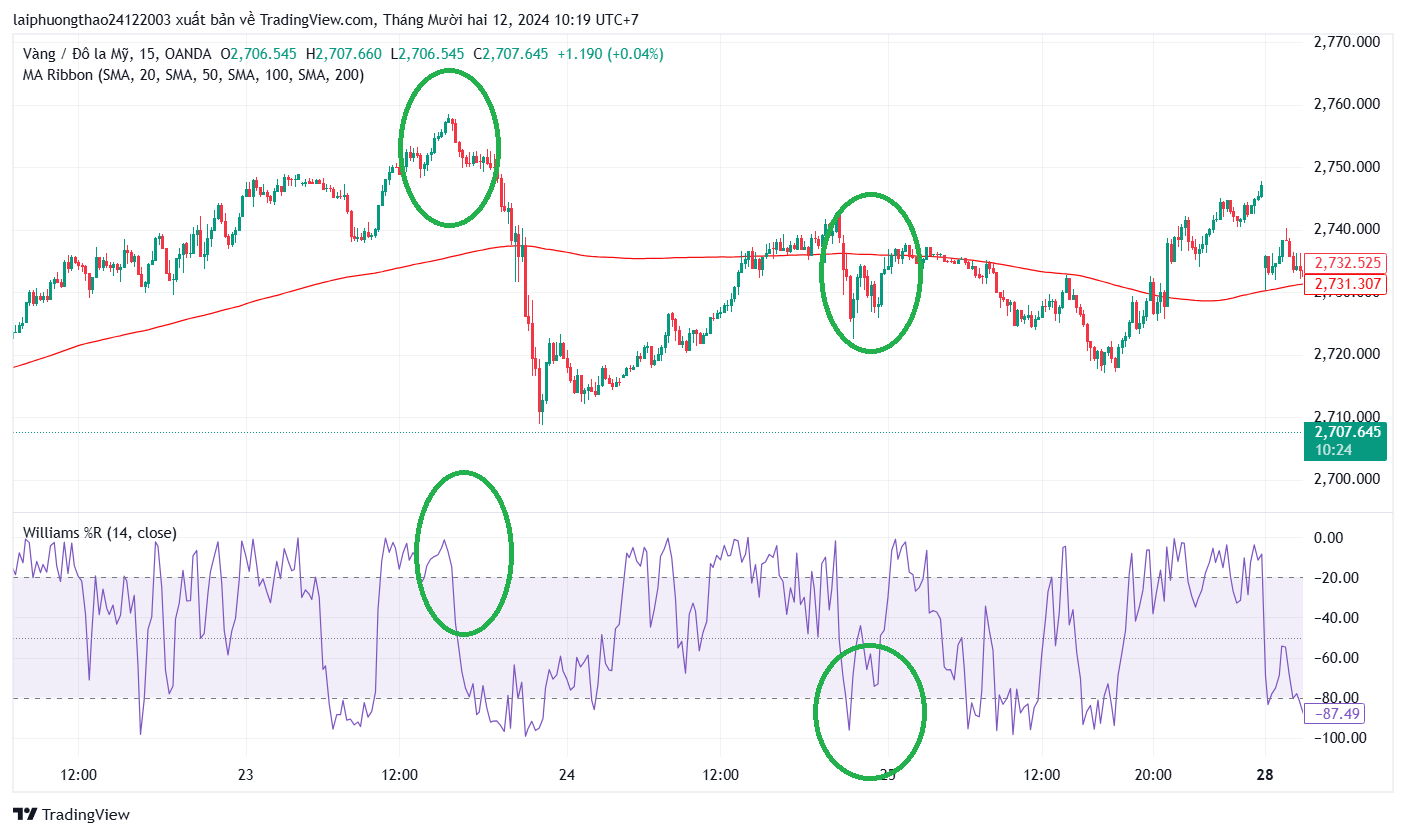
Task: Click the red price tag 2,732.525
Action: 1347,263
